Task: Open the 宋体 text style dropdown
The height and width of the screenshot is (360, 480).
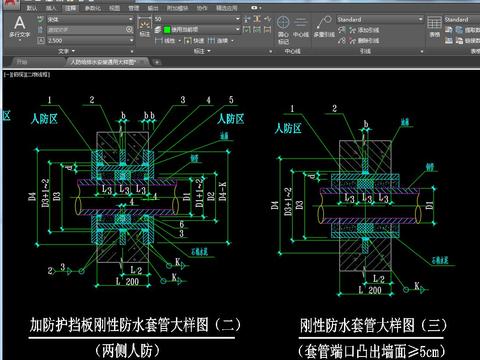Action: pos(131,20)
